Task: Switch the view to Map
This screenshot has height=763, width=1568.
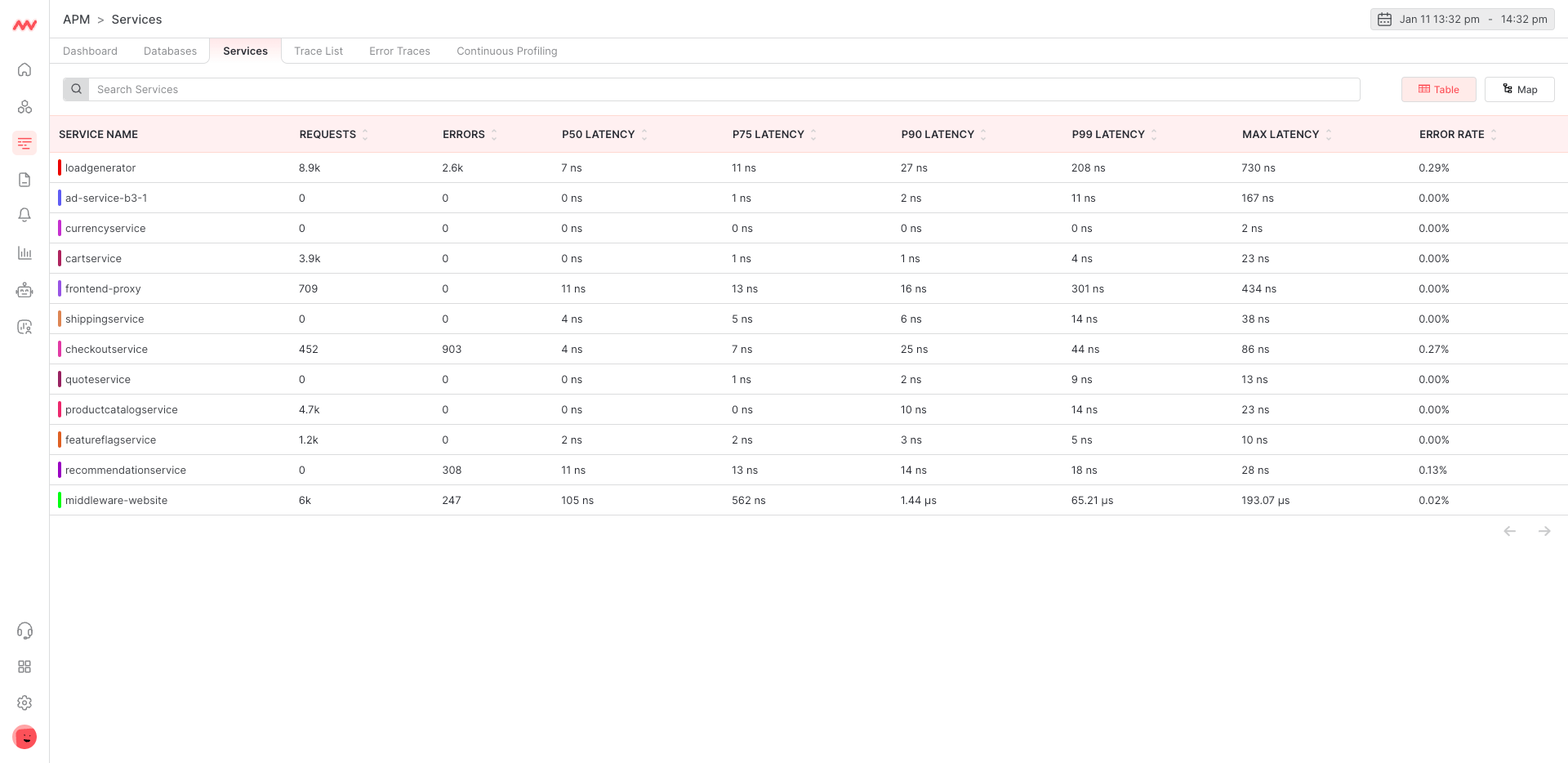Action: [1519, 89]
